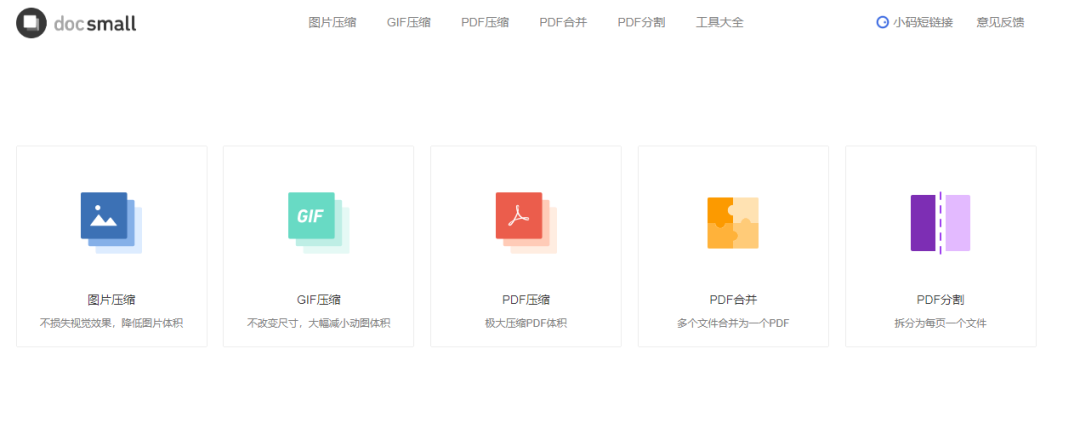Select the card text 拆分为每页一个文件
Image resolution: width=1080 pixels, height=429 pixels.
point(940,323)
